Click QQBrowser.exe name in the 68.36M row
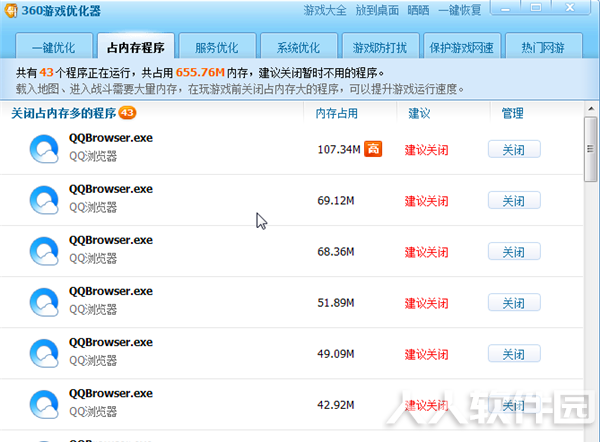Image resolution: width=600 pixels, height=442 pixels. coord(111,240)
